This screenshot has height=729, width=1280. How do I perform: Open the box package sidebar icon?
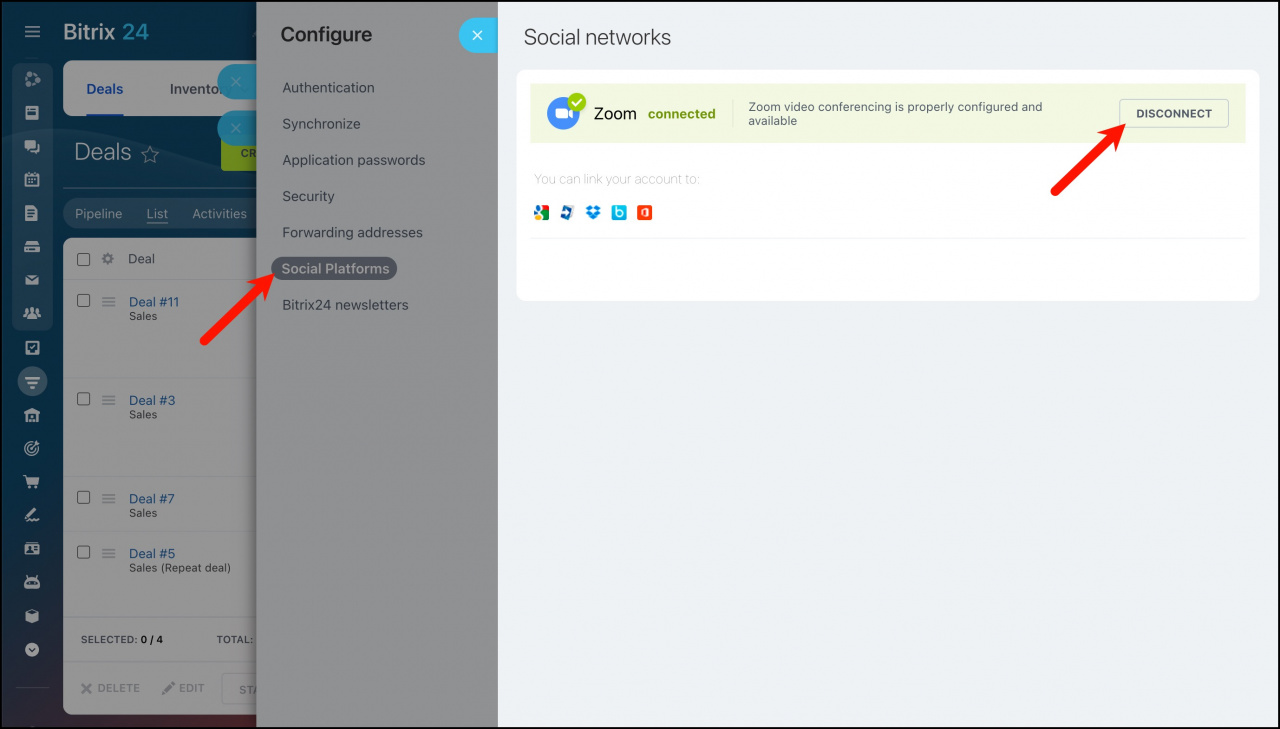pos(32,616)
